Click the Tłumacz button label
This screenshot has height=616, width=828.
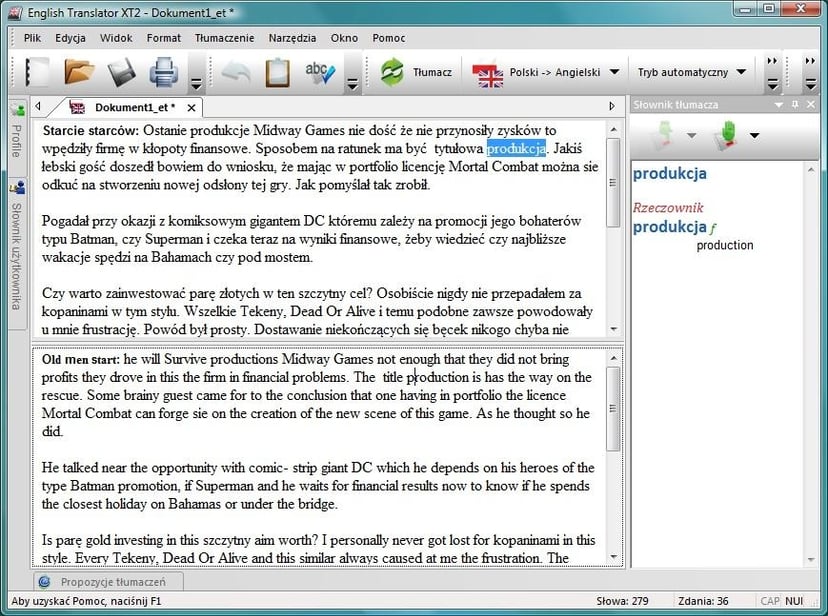point(432,72)
